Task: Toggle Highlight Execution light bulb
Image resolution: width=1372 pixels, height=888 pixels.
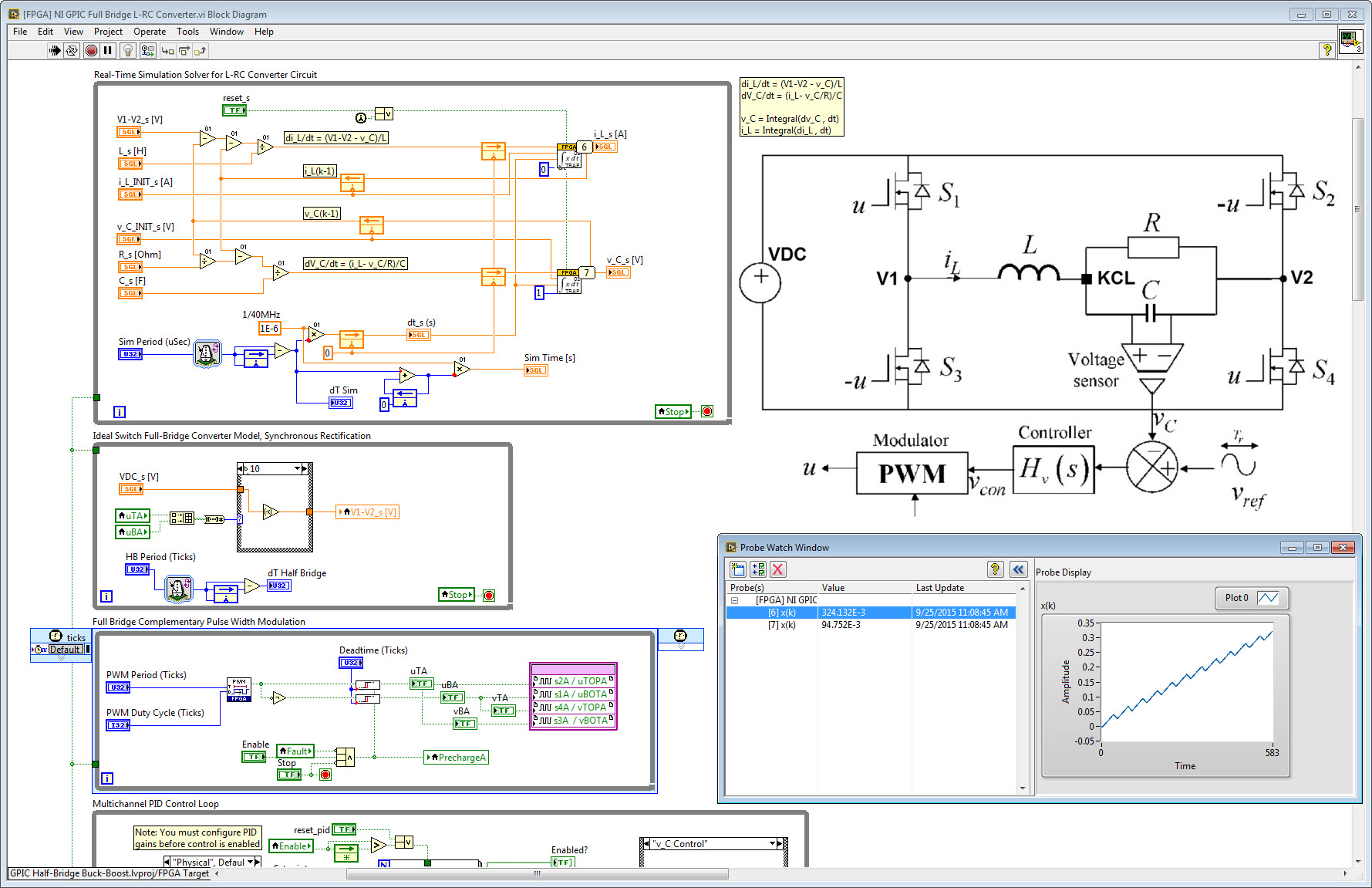Action: pyautogui.click(x=128, y=51)
